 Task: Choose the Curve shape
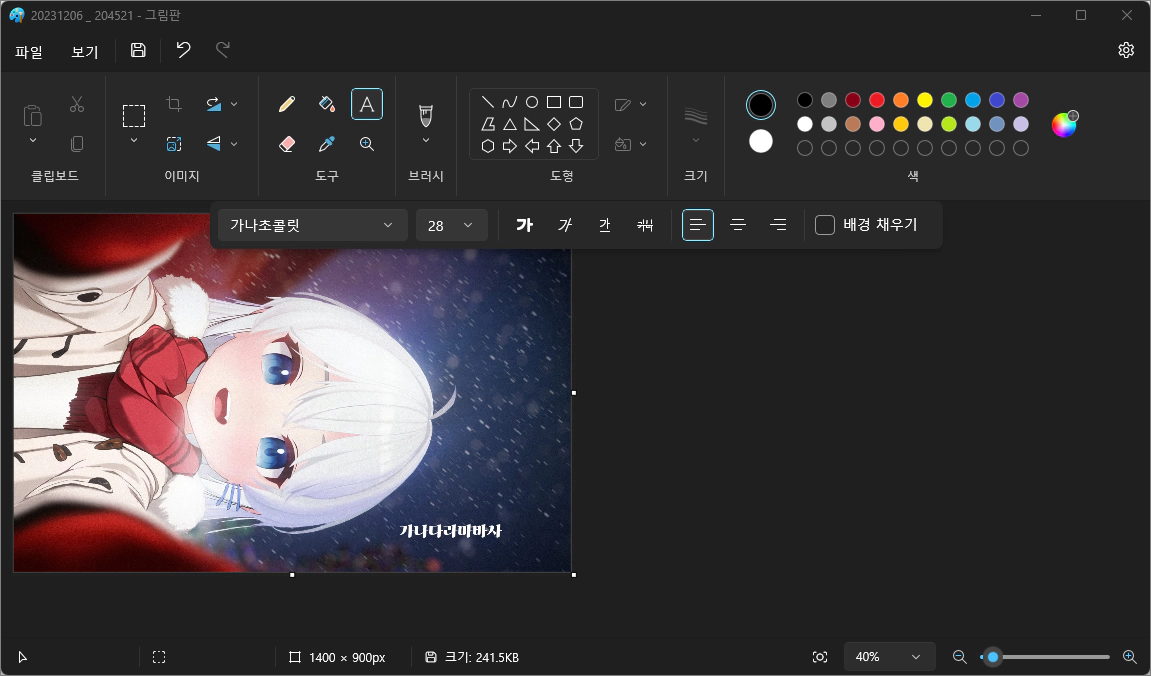[509, 102]
